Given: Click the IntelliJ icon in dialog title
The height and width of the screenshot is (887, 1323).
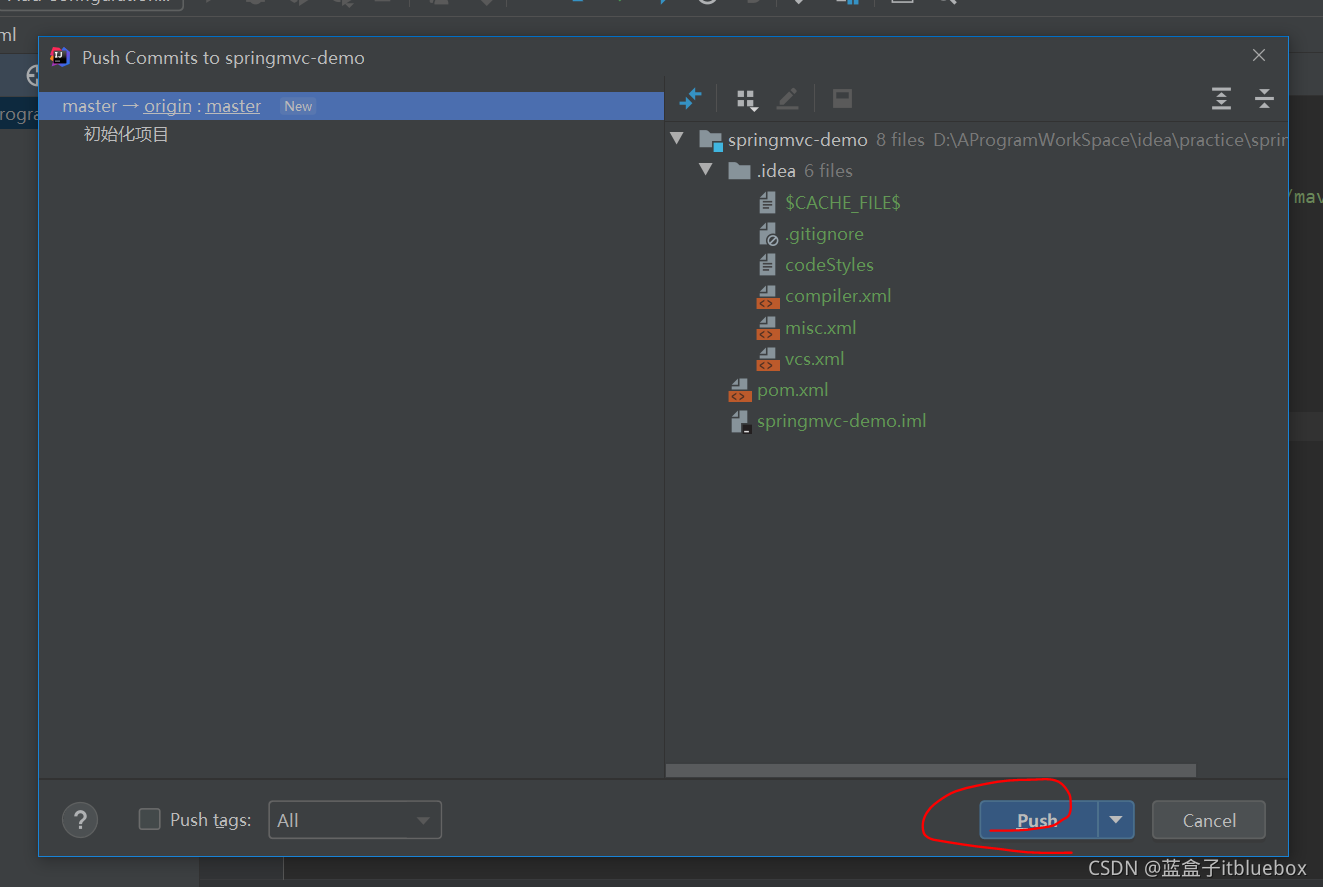Looking at the screenshot, I should pyautogui.click(x=60, y=57).
